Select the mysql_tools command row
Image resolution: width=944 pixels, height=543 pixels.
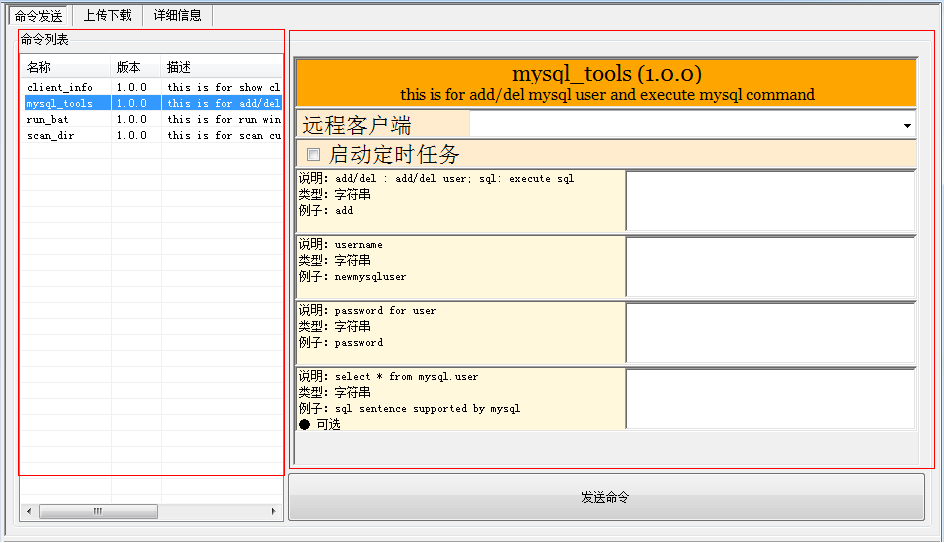coord(153,103)
